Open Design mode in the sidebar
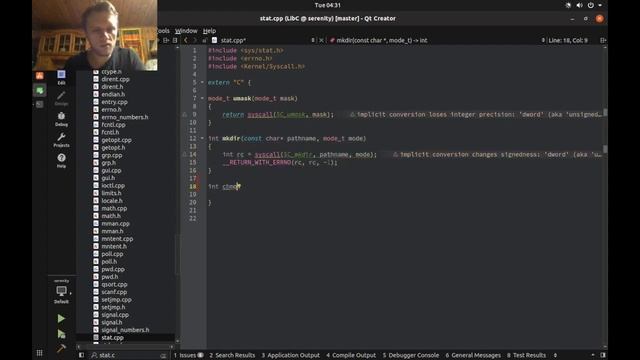The image size is (640, 360). (x=61, y=98)
